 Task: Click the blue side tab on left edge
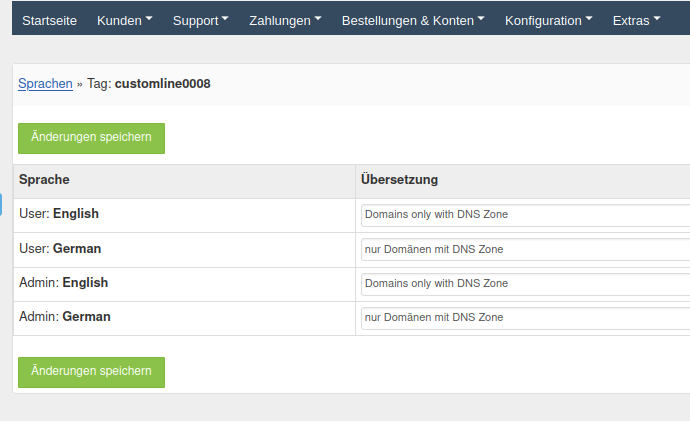(1, 203)
